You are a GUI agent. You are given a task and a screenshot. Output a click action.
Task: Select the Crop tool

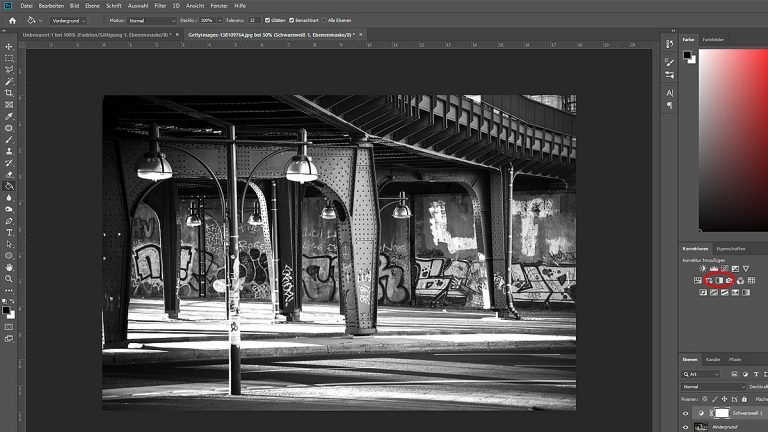9,92
